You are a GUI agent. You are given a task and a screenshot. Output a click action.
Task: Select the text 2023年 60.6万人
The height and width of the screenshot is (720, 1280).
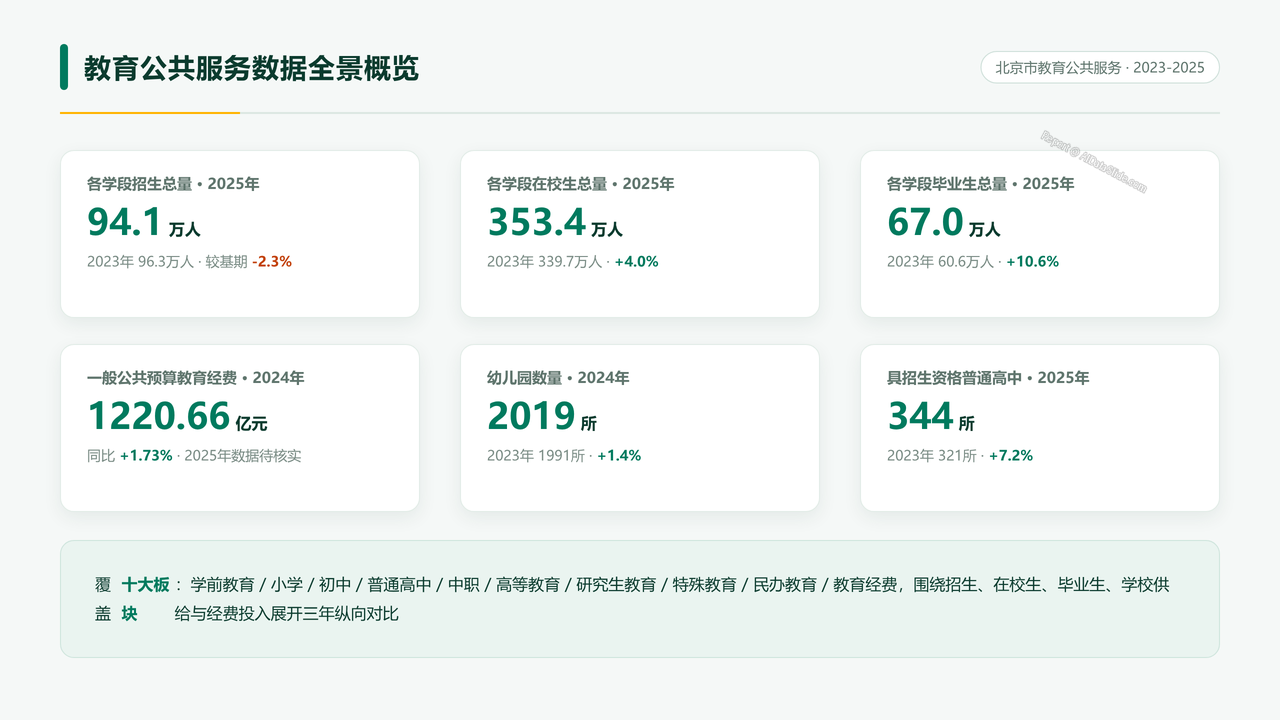point(940,261)
